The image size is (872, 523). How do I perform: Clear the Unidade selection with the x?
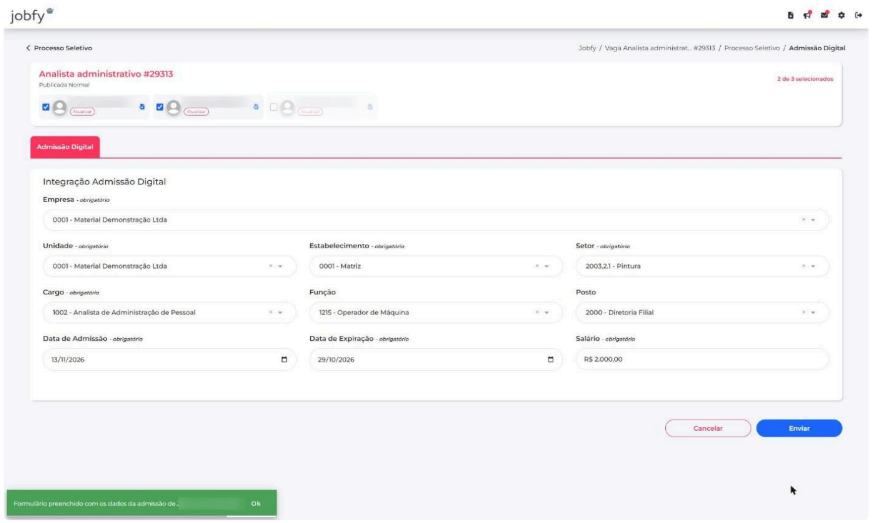pos(270,266)
